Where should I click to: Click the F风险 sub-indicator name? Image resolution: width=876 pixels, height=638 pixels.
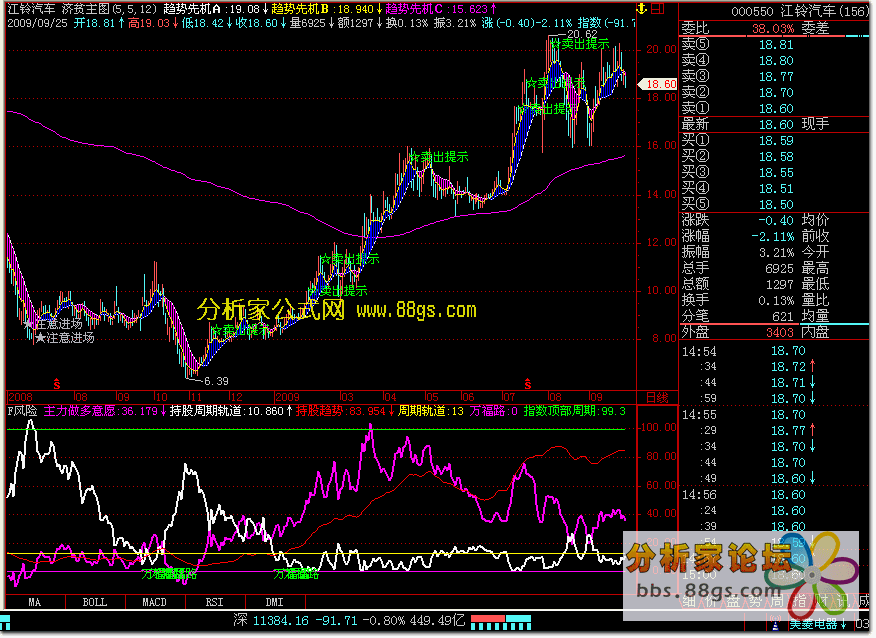pos(22,411)
